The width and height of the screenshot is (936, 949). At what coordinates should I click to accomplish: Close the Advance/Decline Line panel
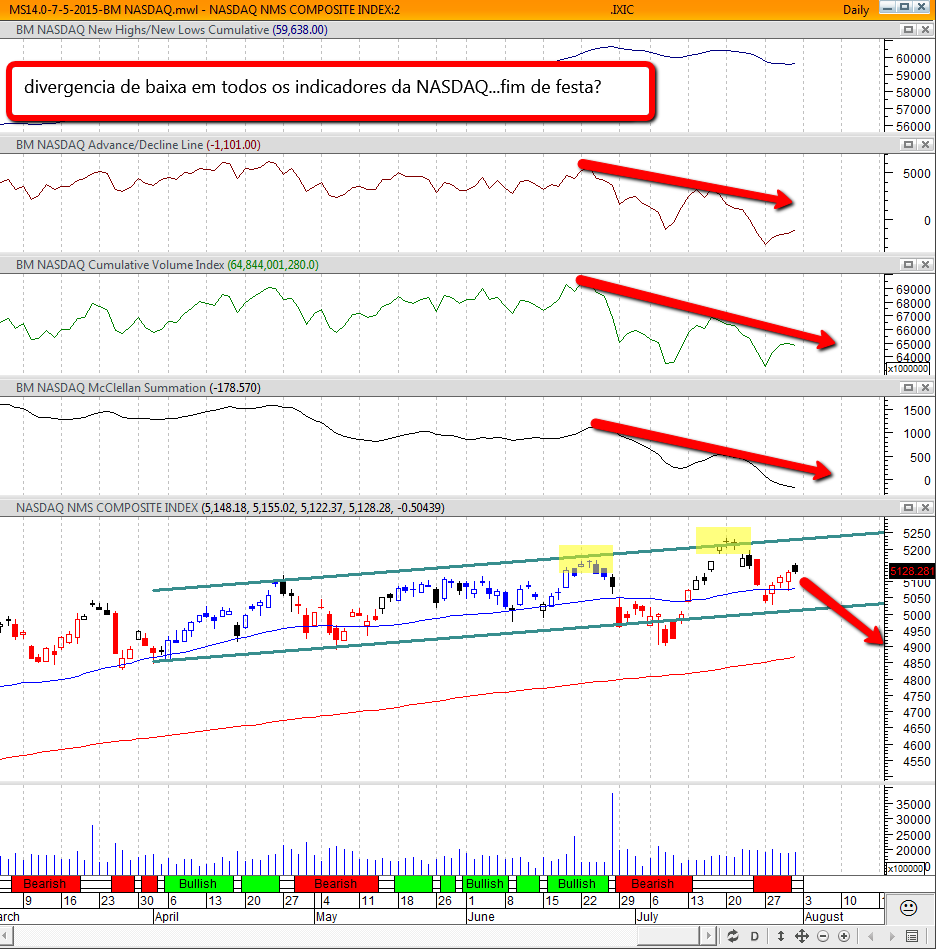925,145
